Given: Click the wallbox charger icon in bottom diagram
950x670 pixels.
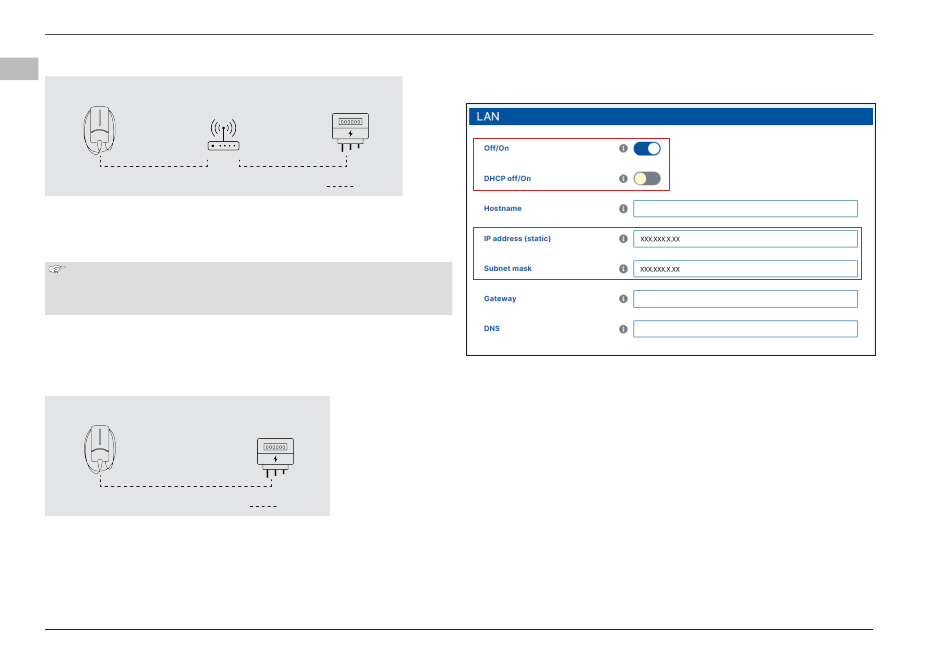Looking at the screenshot, I should (x=100, y=449).
